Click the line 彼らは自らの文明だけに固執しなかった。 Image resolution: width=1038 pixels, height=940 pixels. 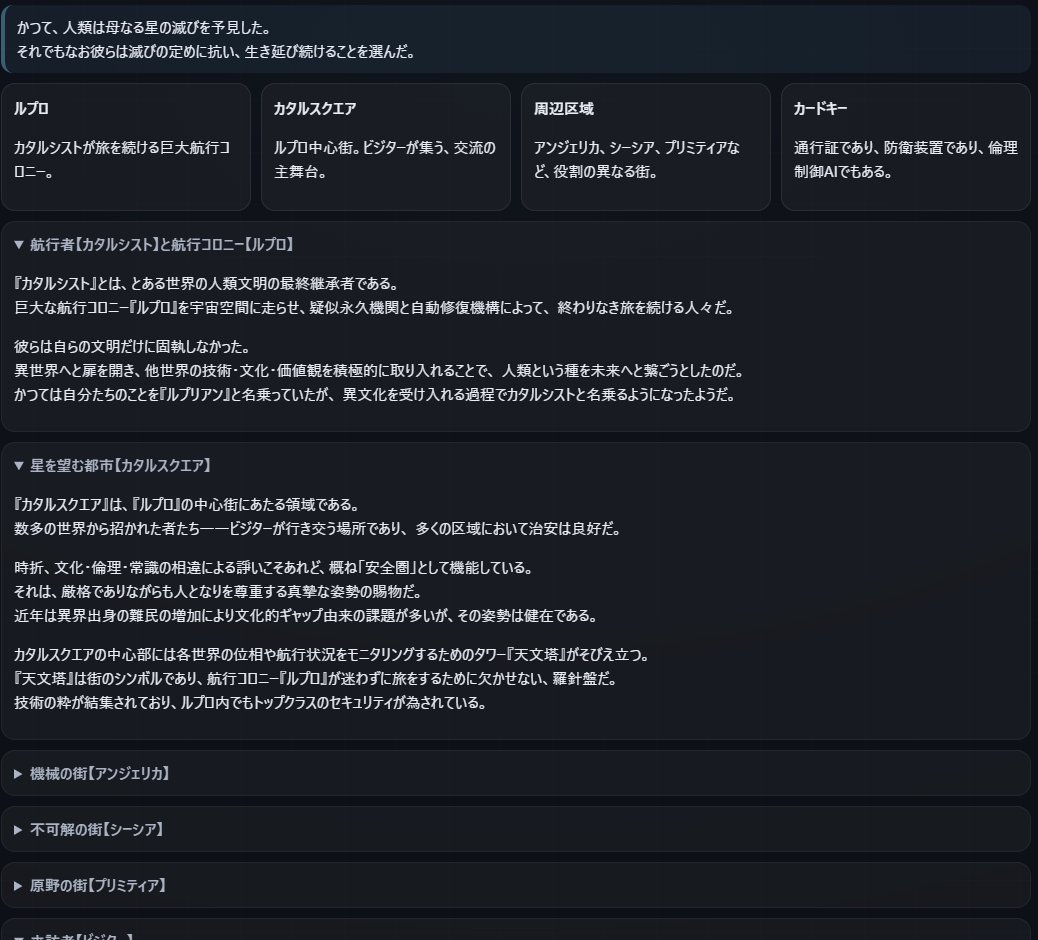coord(132,347)
